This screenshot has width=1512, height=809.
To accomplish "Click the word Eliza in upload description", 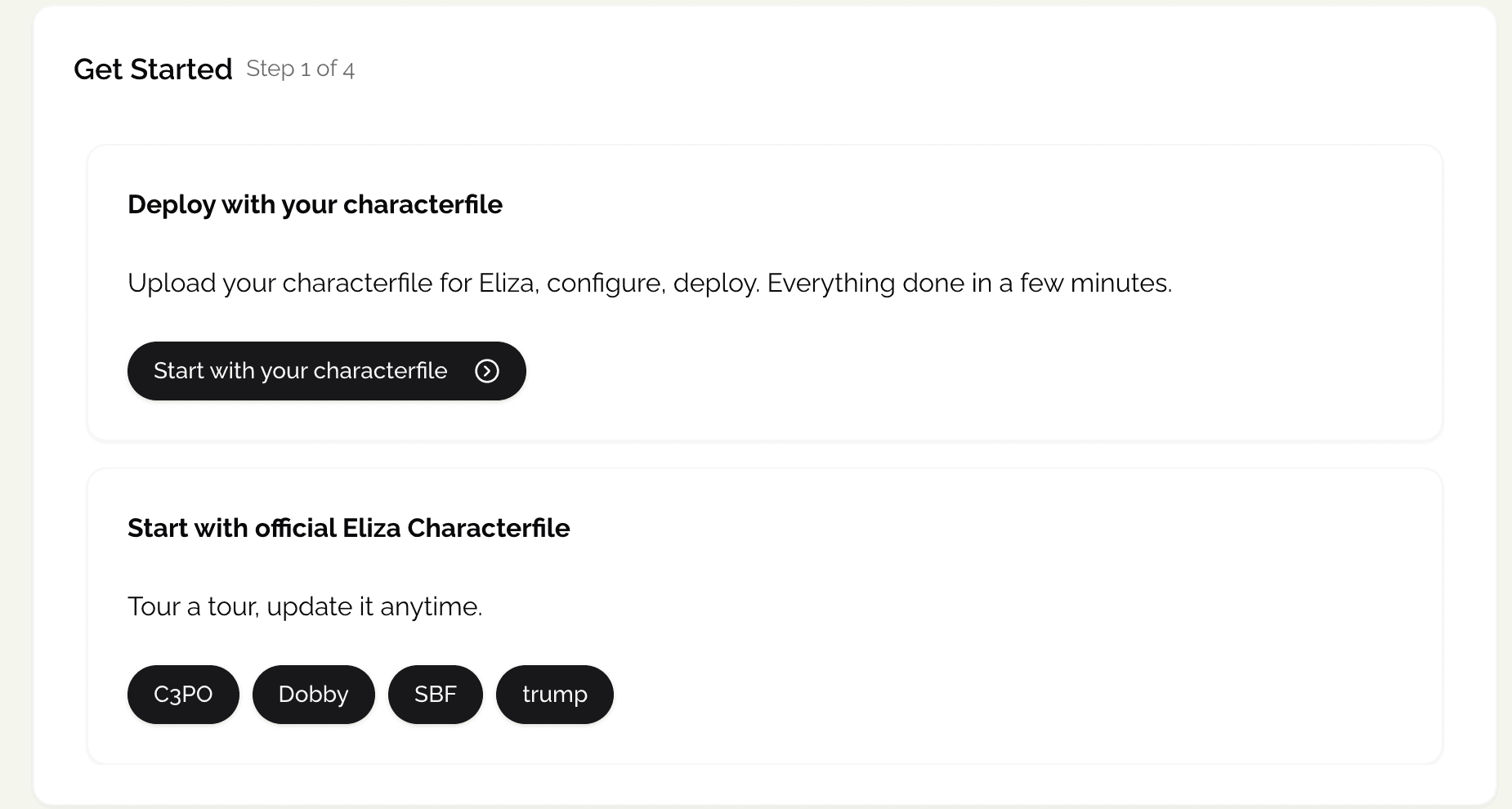I will [507, 283].
